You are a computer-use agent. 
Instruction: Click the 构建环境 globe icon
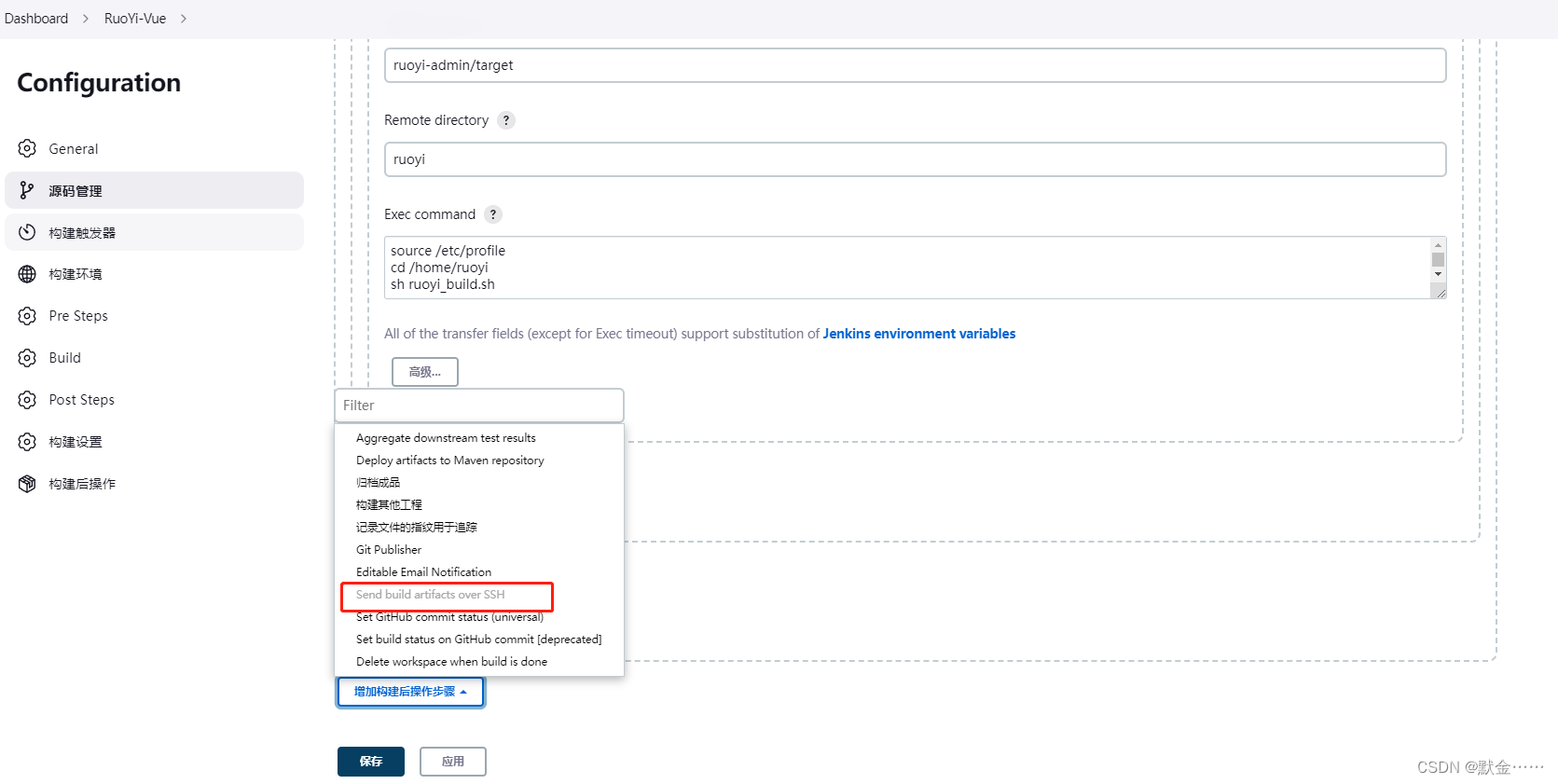coord(27,274)
